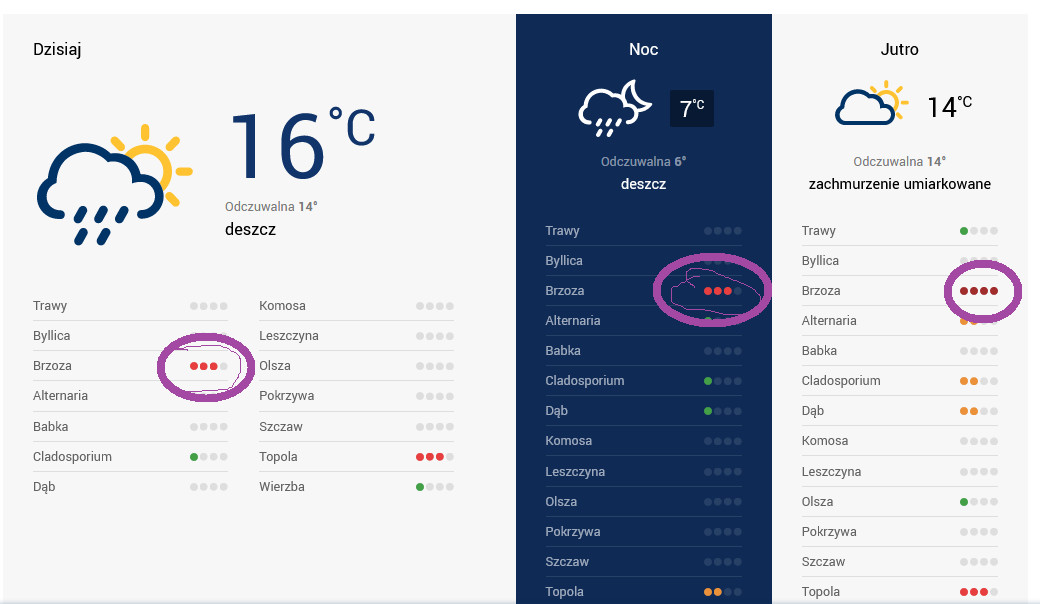Click Pokrzywa in today's allergen list

point(287,396)
